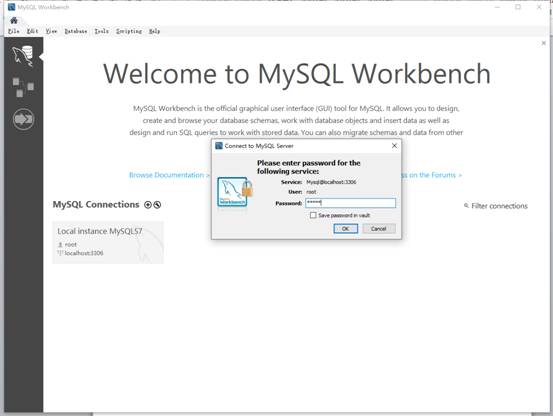The image size is (553, 416).
Task: Open the Scripting menu
Action: coord(129,31)
